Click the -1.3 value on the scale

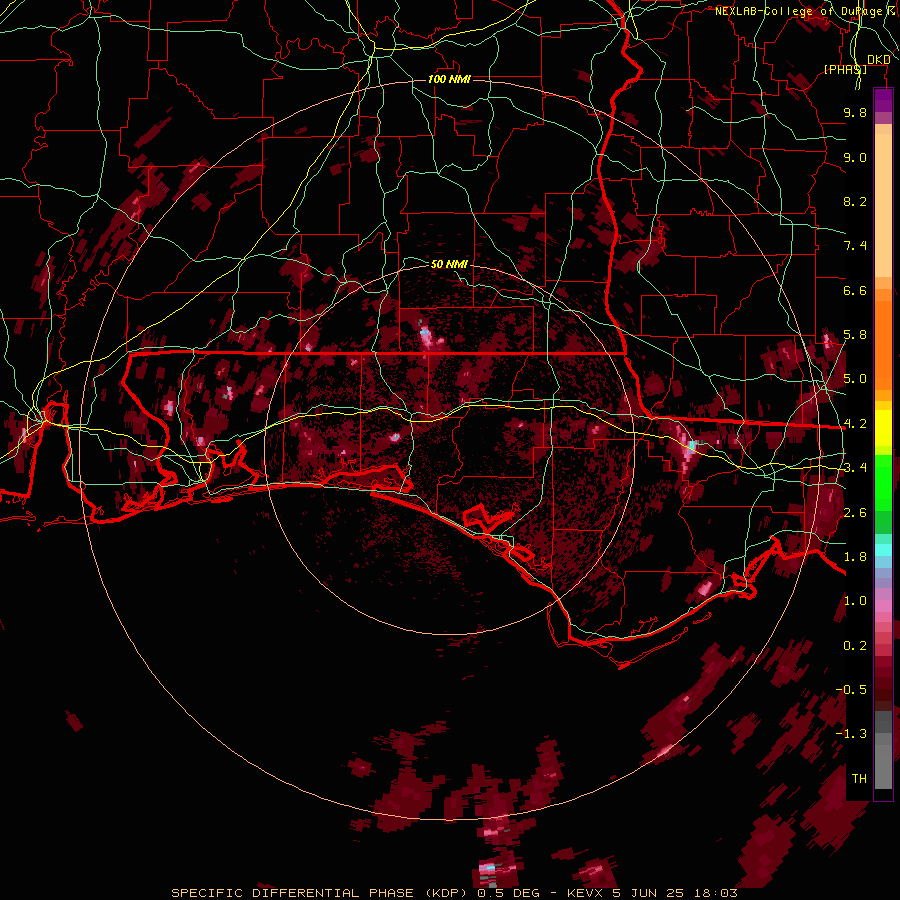pos(851,734)
